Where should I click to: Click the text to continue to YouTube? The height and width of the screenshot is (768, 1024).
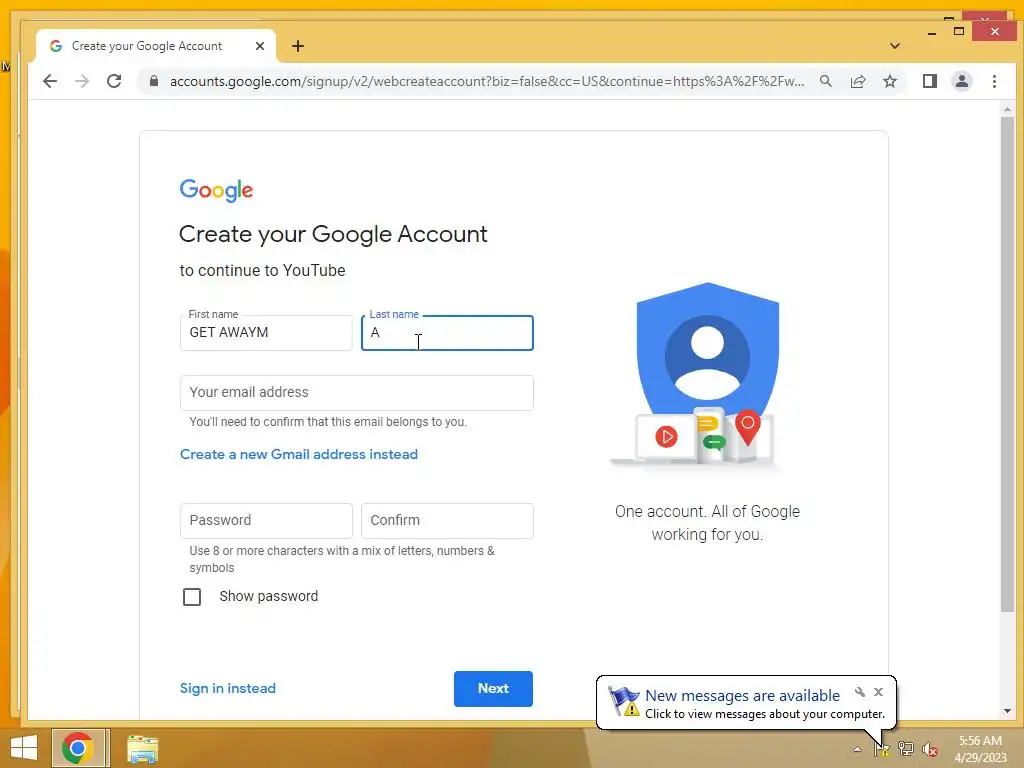pos(263,270)
